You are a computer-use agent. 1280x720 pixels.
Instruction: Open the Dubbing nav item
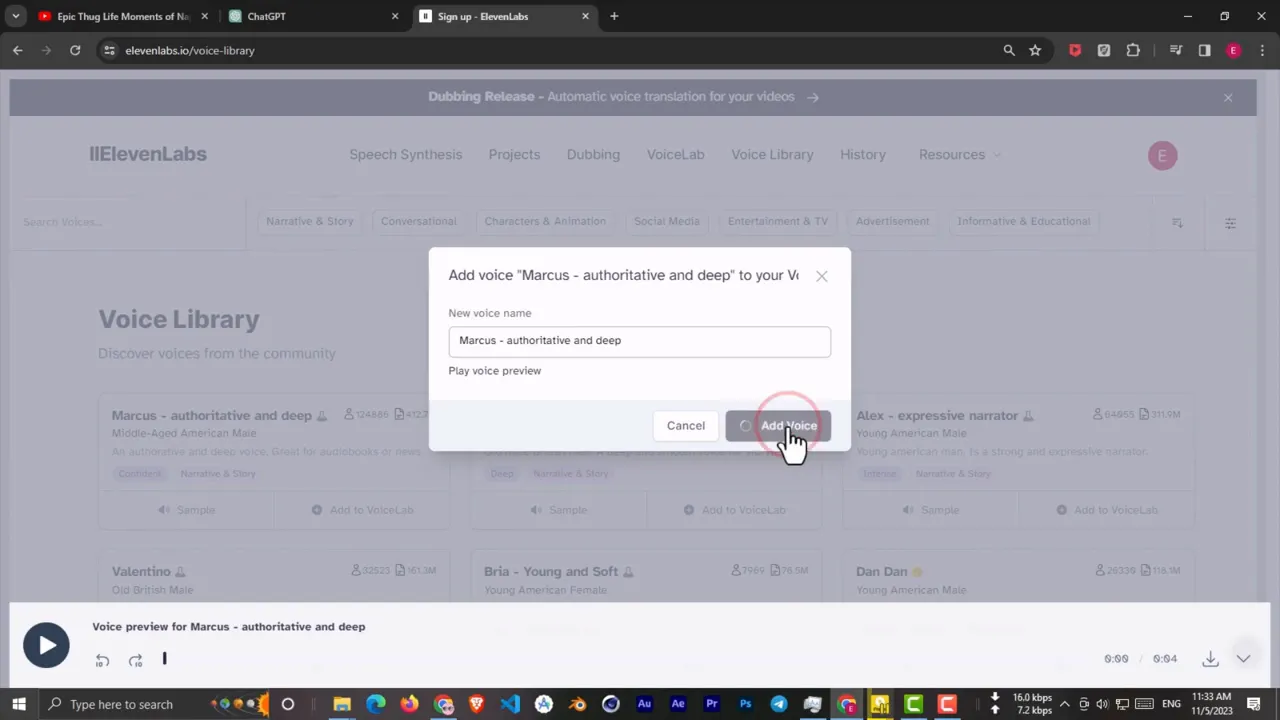pos(593,155)
